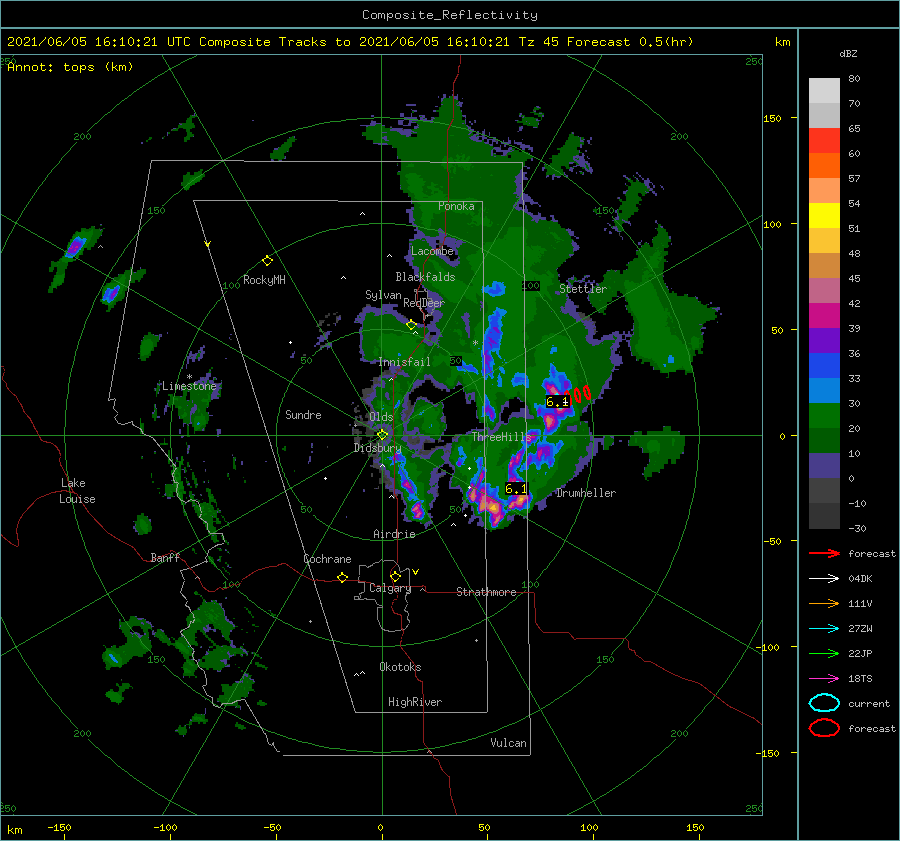Click the white 04DK track arrow
The height and width of the screenshot is (841, 900).
pos(824,579)
